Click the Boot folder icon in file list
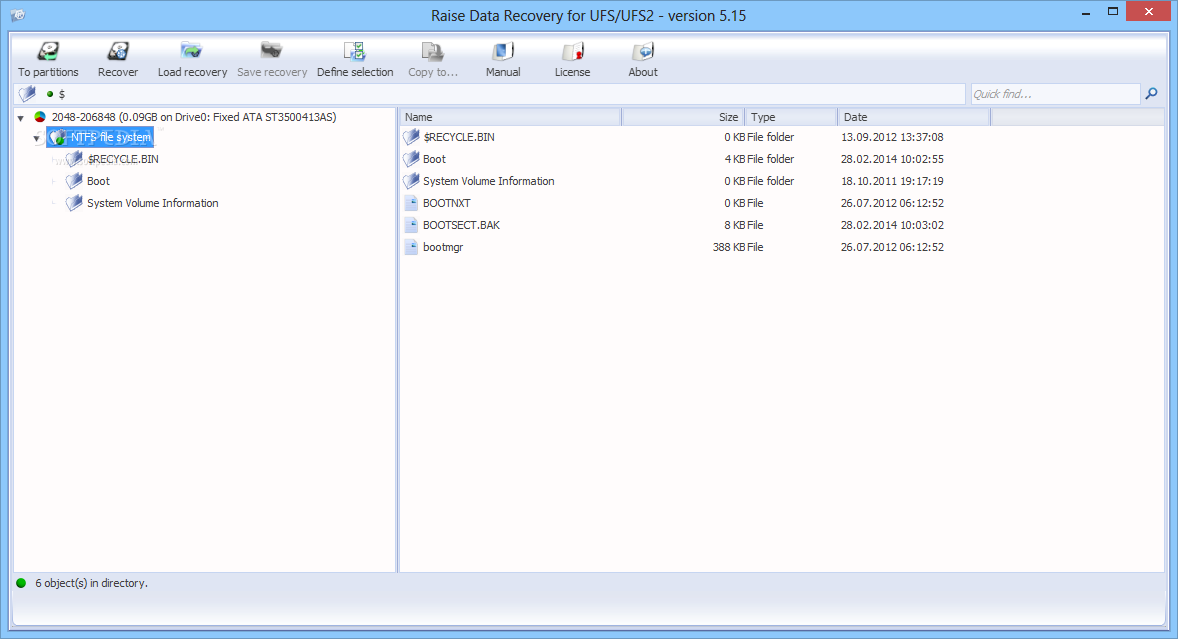The height and width of the screenshot is (639, 1178). coord(411,159)
